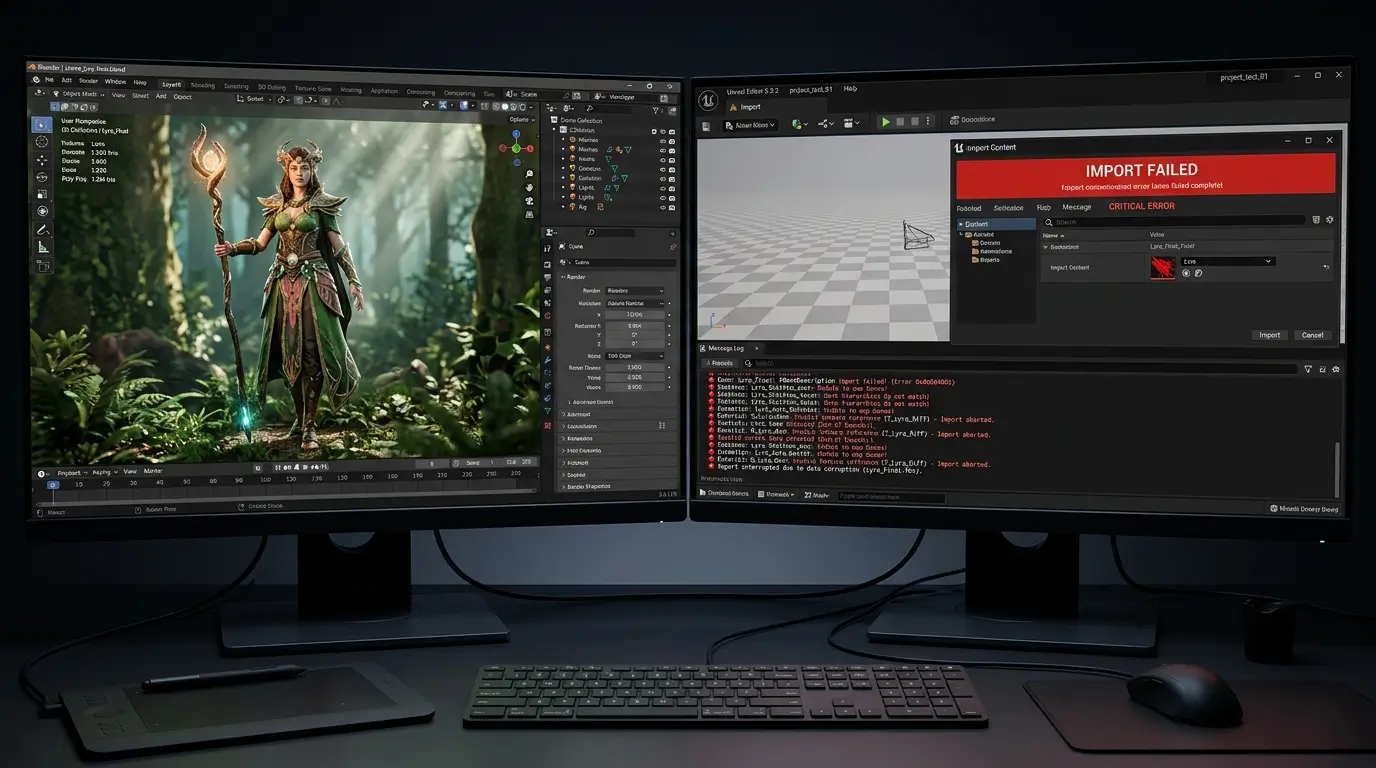Click reset arrow on Import Content row
The height and width of the screenshot is (768, 1376).
coord(1326,267)
